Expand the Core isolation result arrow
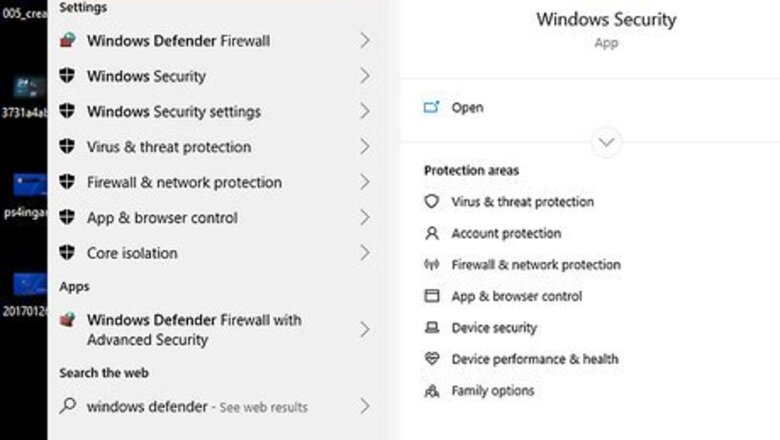 tap(365, 253)
